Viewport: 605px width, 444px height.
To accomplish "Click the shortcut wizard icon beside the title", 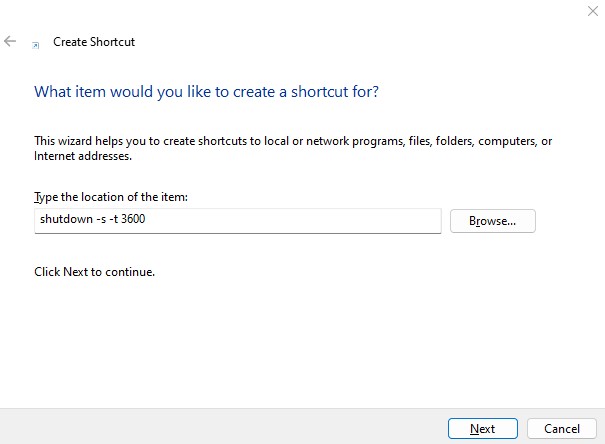I will (x=35, y=46).
